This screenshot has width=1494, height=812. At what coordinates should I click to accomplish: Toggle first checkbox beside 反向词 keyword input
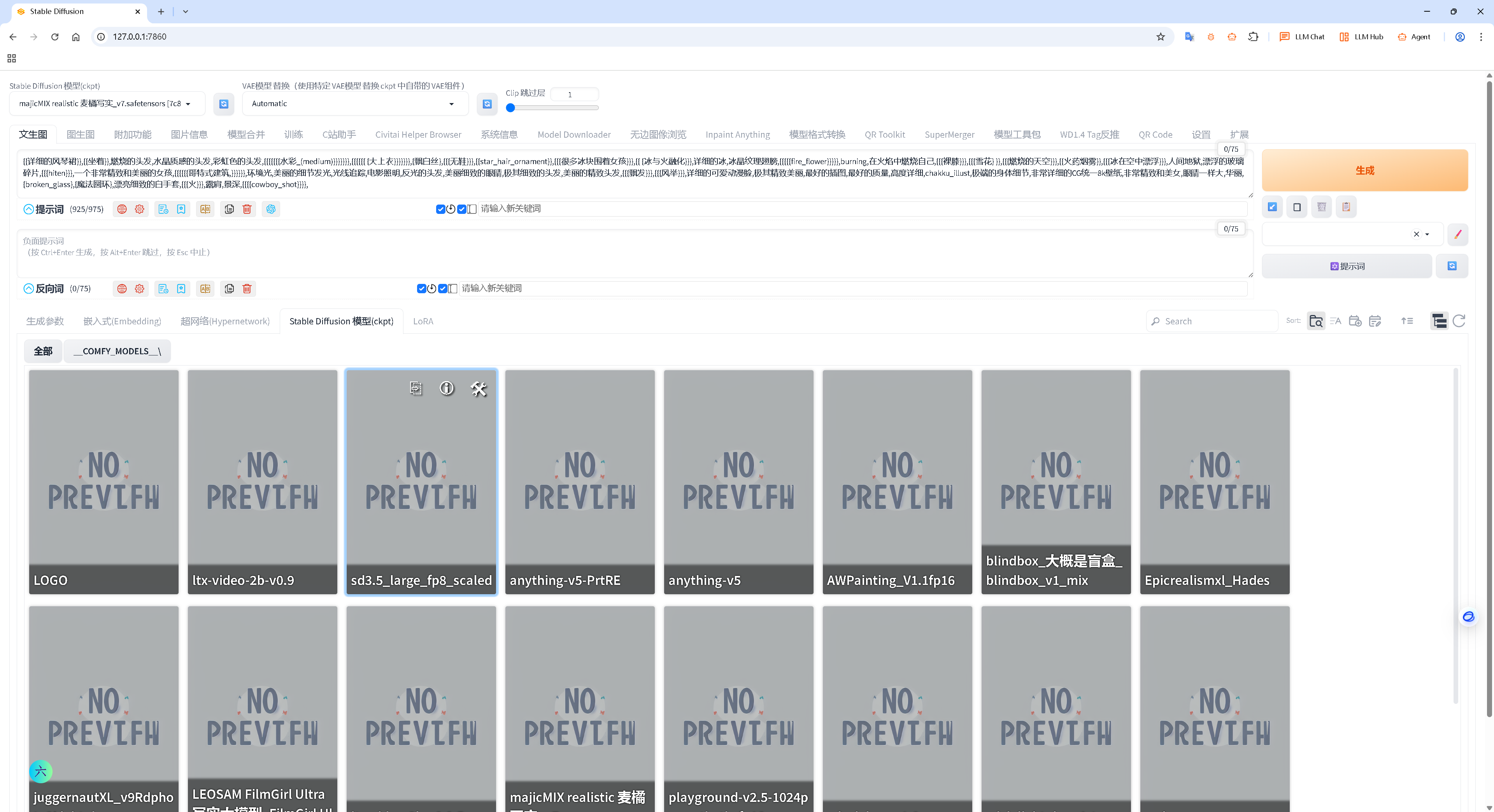(421, 289)
